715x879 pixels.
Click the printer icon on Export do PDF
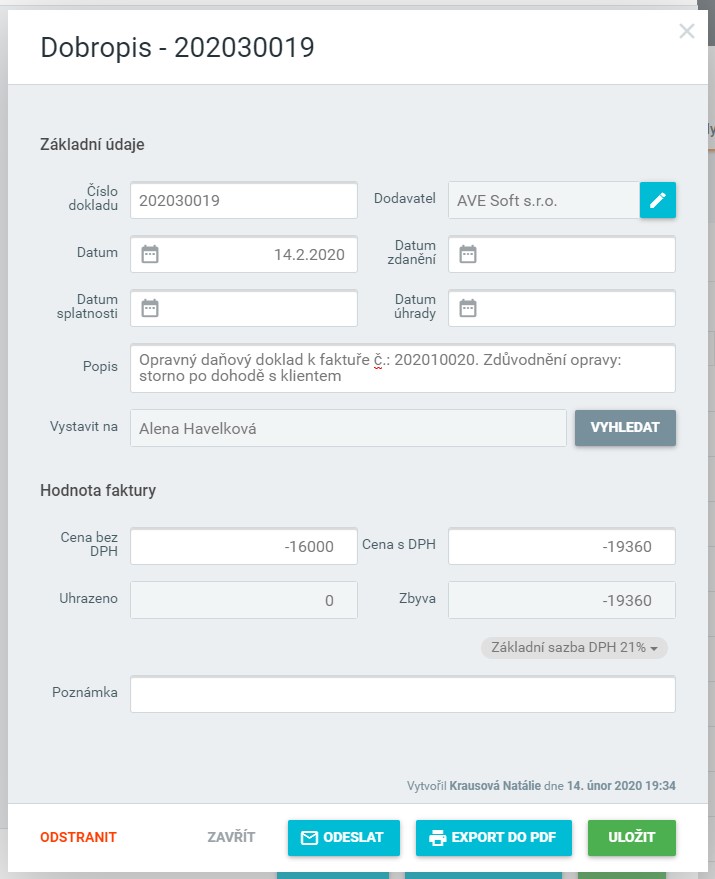coord(437,838)
